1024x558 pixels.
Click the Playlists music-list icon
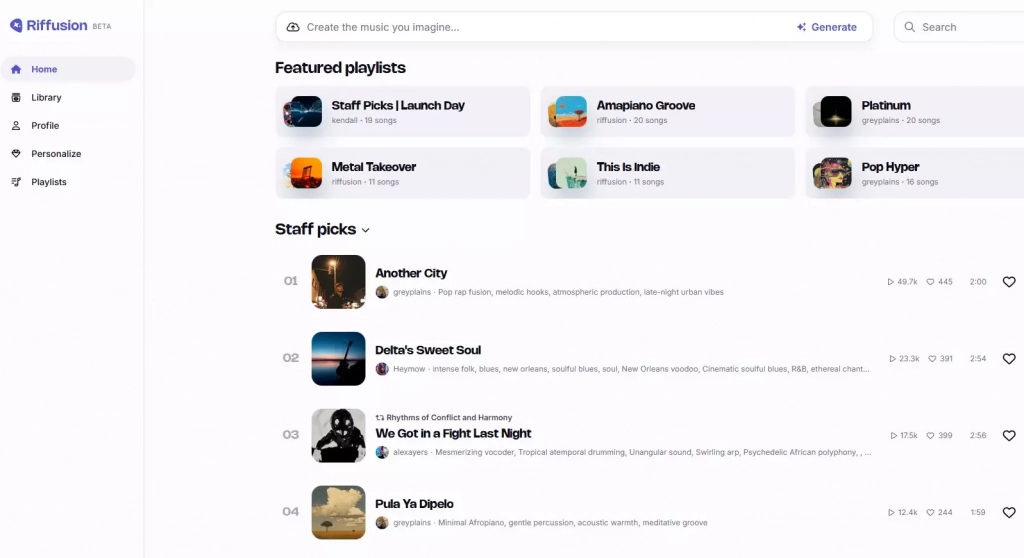[x=16, y=182]
